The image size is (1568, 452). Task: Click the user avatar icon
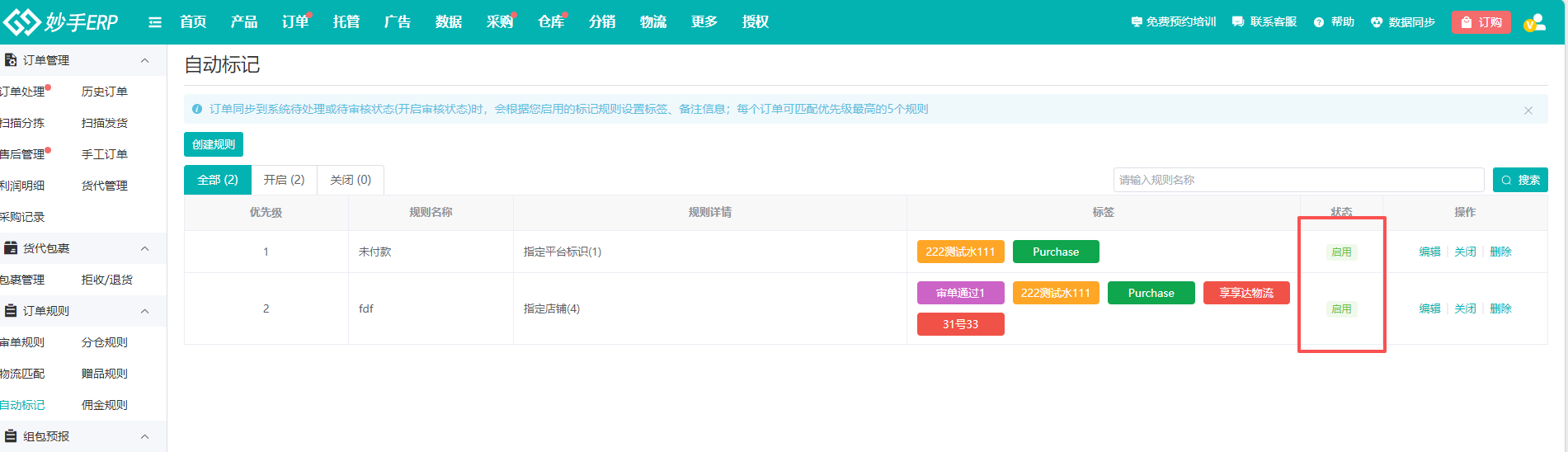pos(1534,22)
